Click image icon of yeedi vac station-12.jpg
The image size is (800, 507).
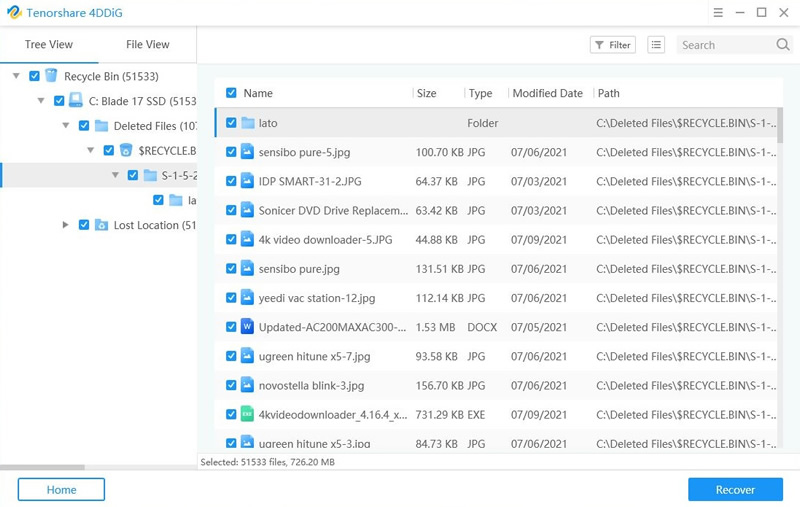pyautogui.click(x=247, y=297)
